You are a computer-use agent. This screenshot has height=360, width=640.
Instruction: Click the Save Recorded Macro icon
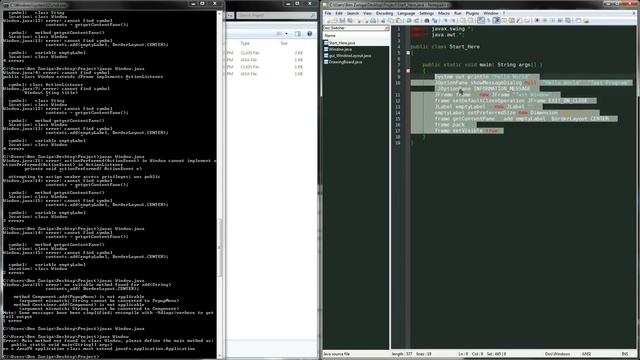click(568, 20)
